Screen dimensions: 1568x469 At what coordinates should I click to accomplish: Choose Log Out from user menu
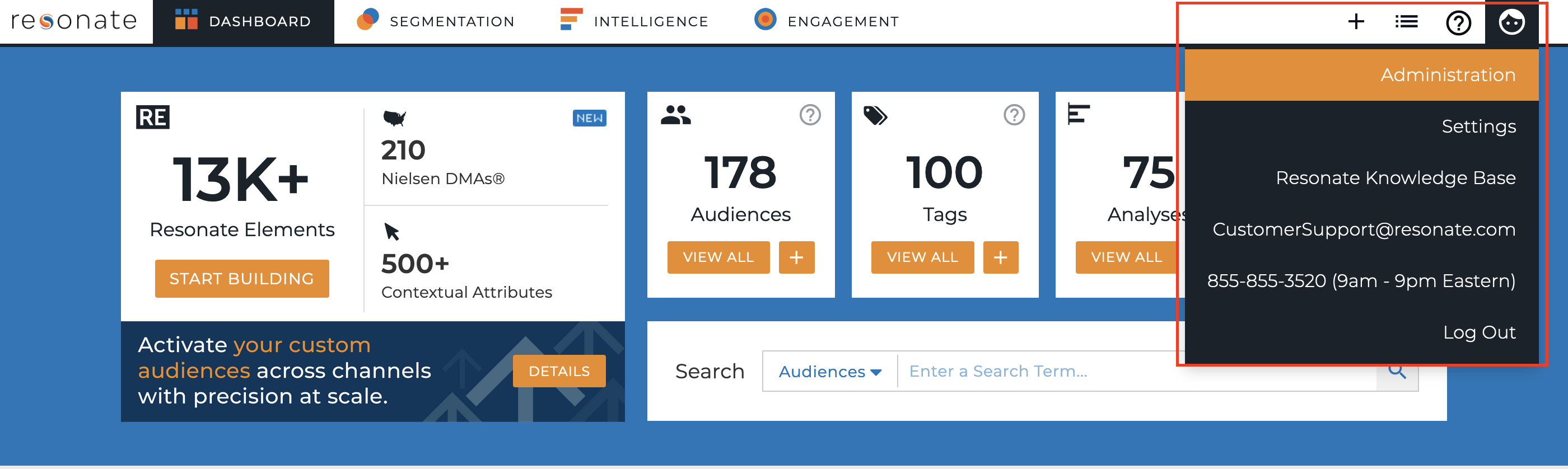(x=1361, y=332)
